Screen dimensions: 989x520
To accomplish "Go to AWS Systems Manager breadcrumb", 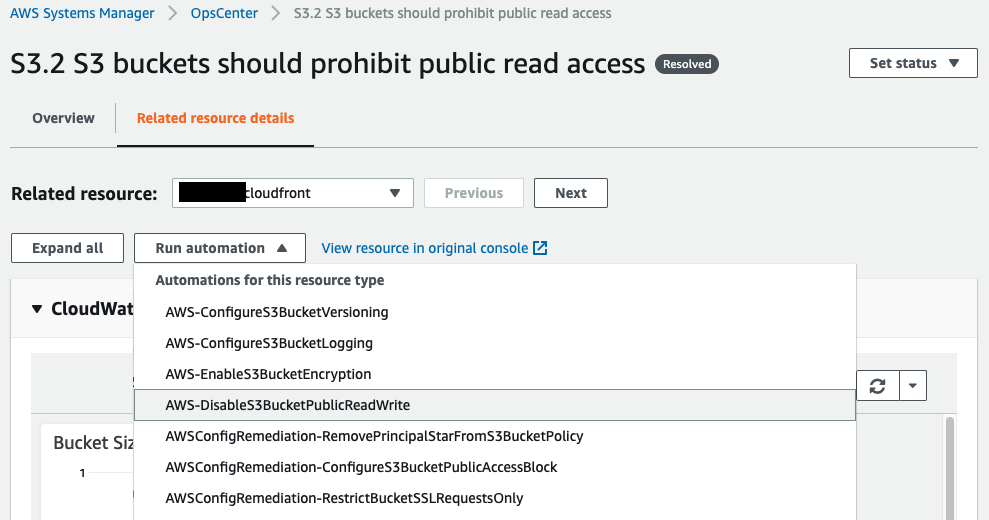I will point(82,13).
